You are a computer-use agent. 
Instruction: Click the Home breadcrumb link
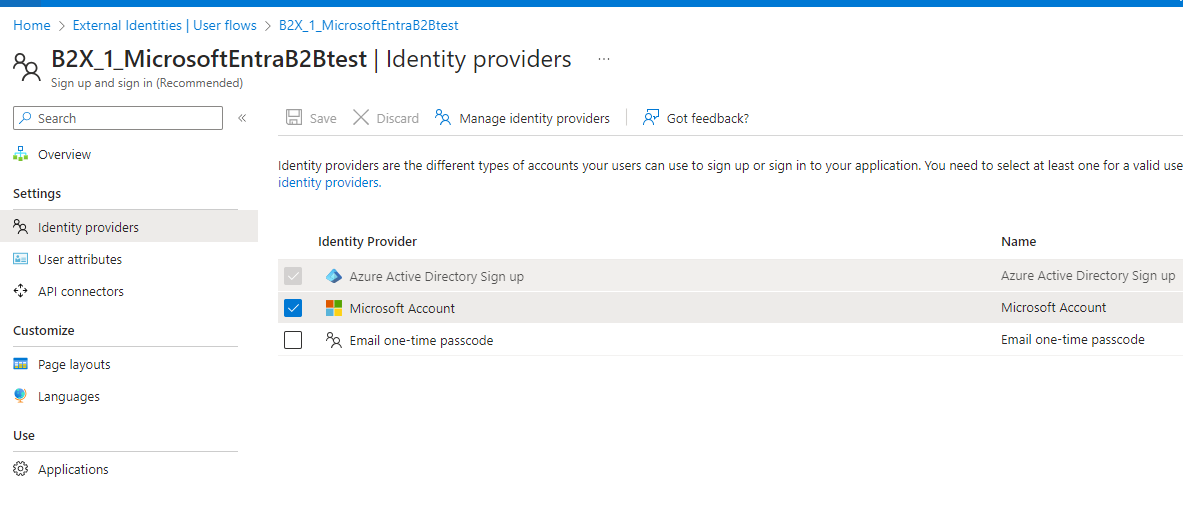point(32,26)
